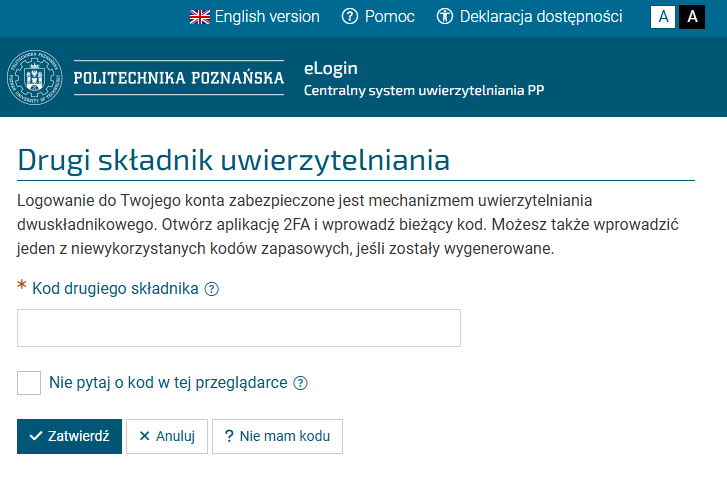Image resolution: width=727 pixels, height=486 pixels.
Task: Select the white A default contrast button
Action: pos(663,17)
